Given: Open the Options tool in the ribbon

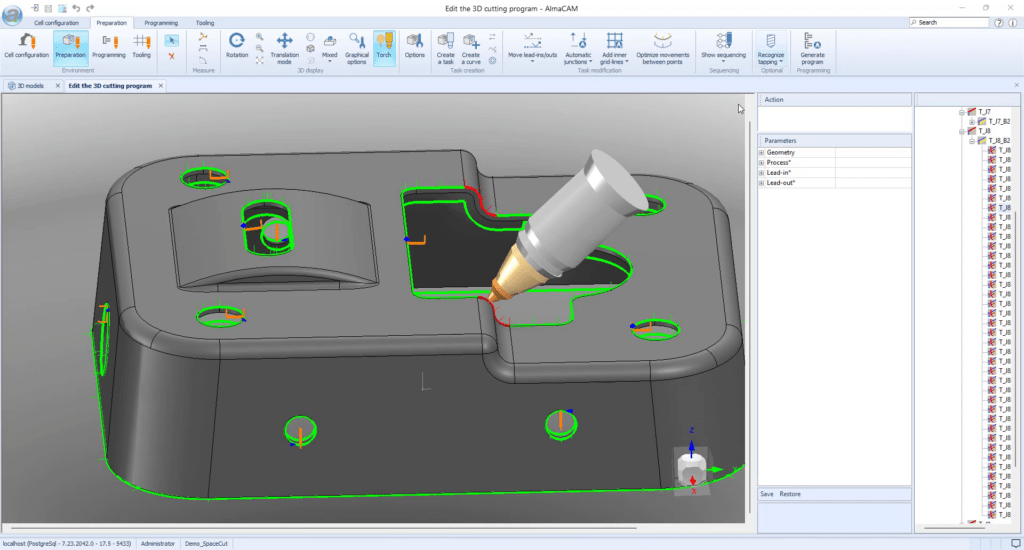Looking at the screenshot, I should 414,47.
